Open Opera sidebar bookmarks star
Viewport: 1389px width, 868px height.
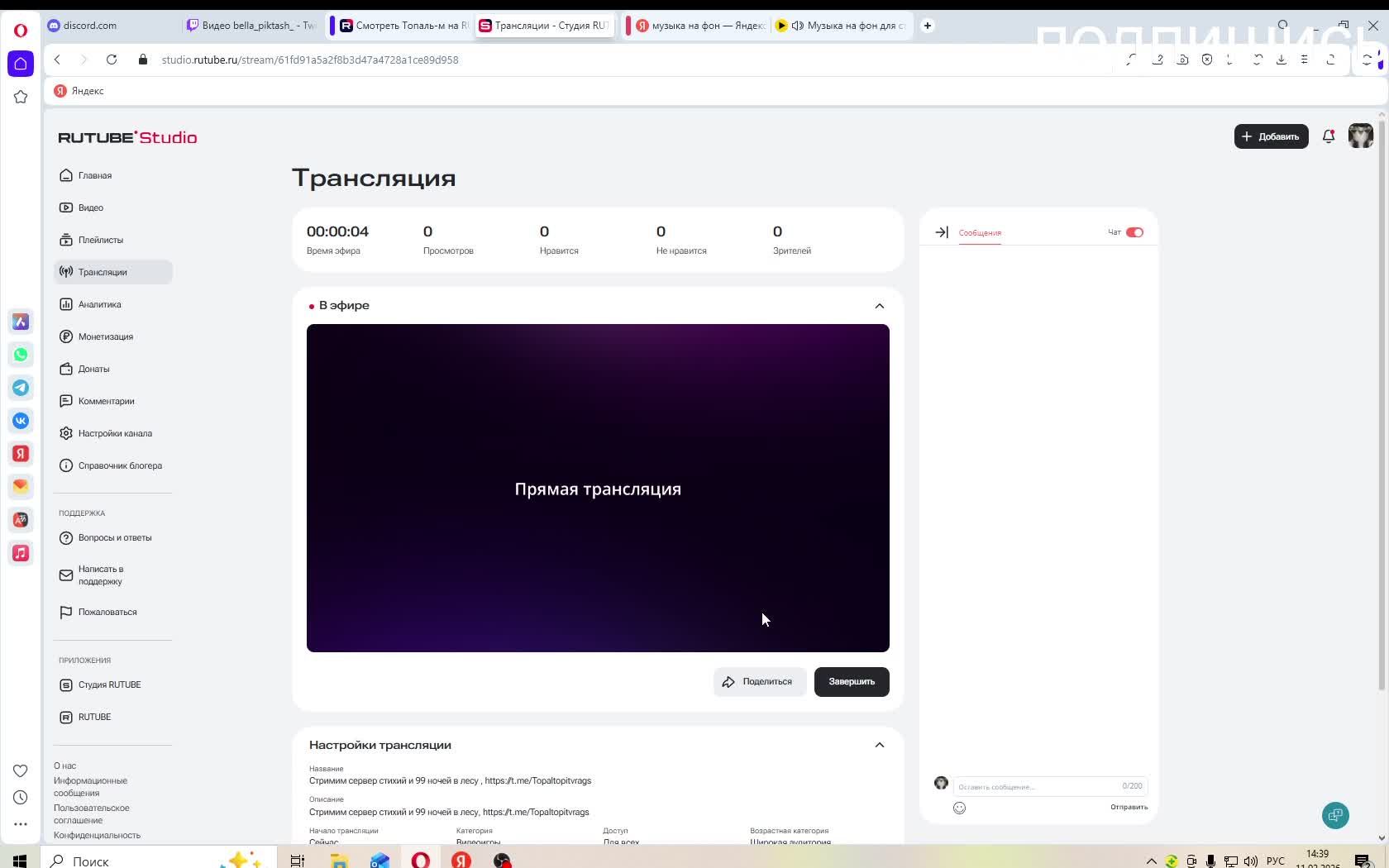21,97
